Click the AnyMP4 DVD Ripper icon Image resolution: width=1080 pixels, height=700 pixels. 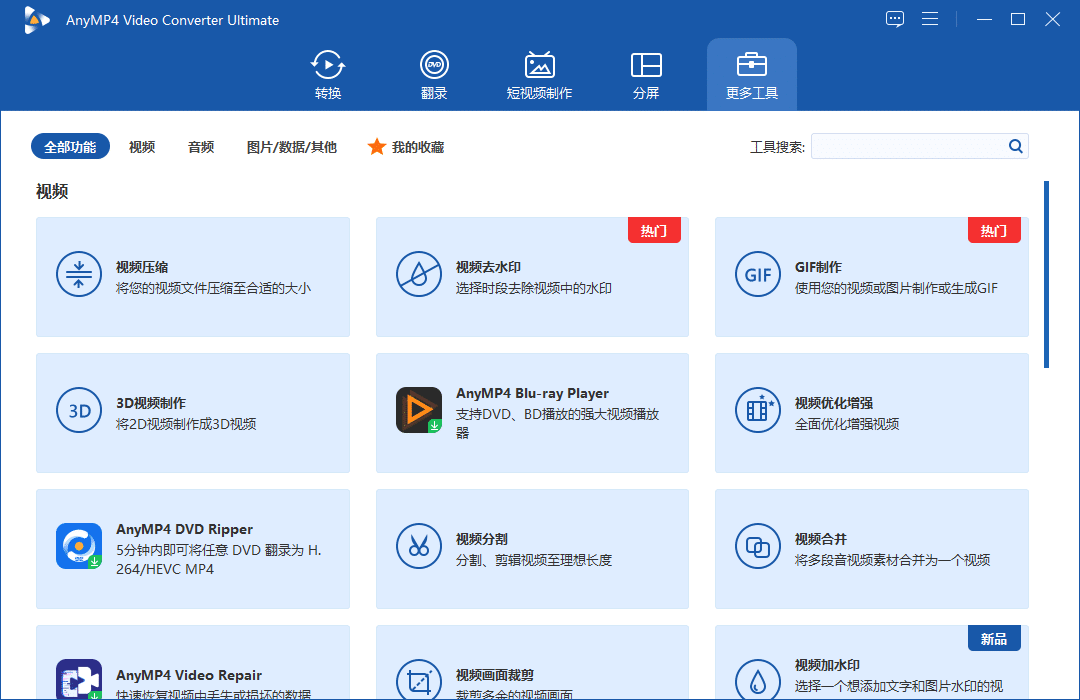(78, 546)
